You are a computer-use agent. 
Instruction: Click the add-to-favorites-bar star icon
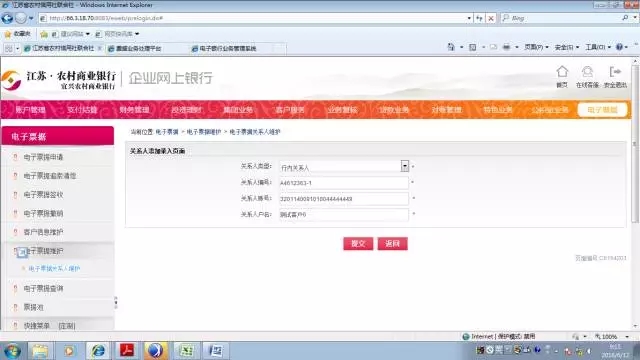pos(44,34)
